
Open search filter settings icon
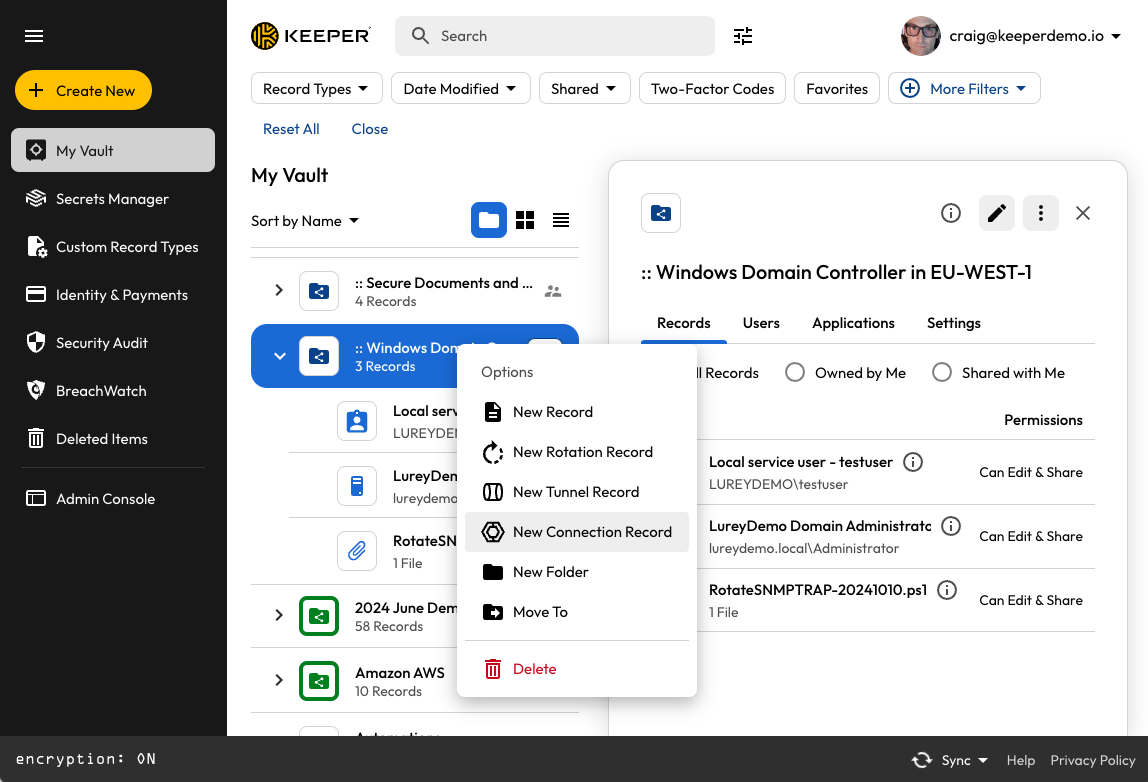743,36
